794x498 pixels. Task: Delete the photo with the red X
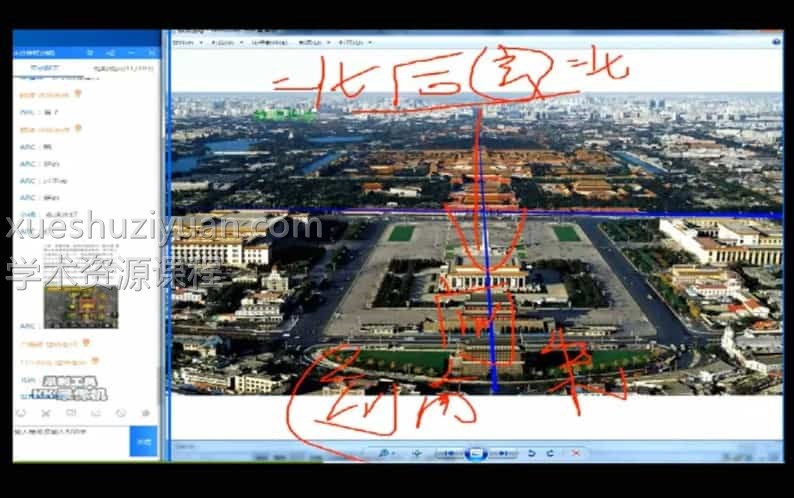[x=574, y=454]
